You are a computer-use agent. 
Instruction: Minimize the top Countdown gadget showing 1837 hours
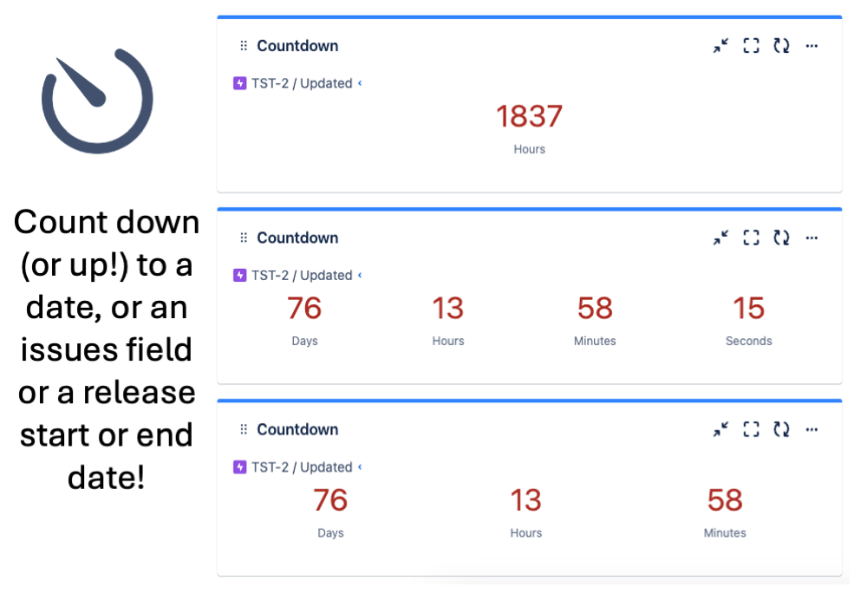(x=721, y=46)
